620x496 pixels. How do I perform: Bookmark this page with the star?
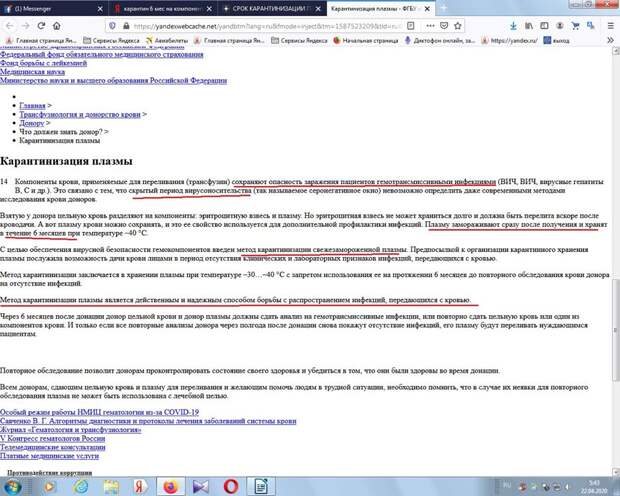pos(458,26)
